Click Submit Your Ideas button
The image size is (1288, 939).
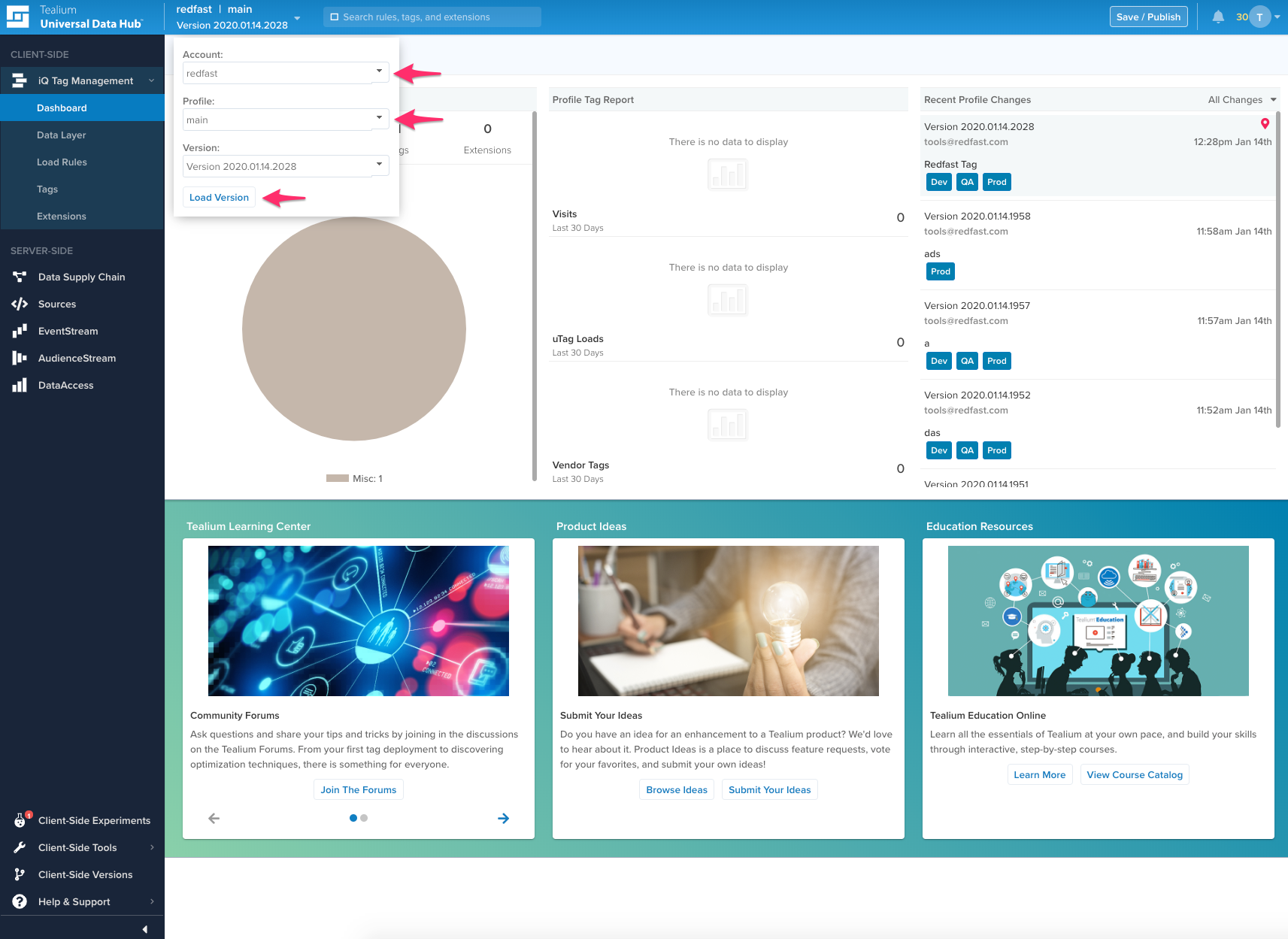click(769, 789)
